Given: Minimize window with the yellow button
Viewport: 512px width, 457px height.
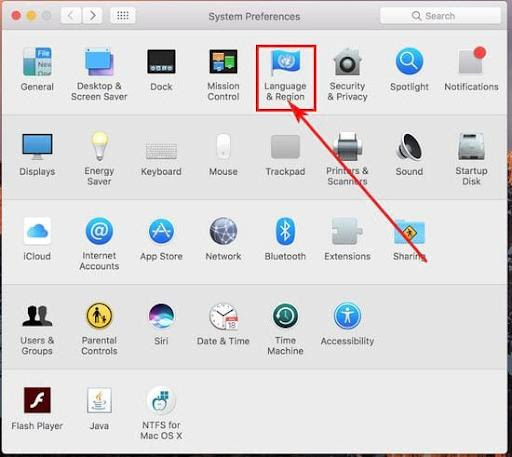Looking at the screenshot, I should click(31, 16).
